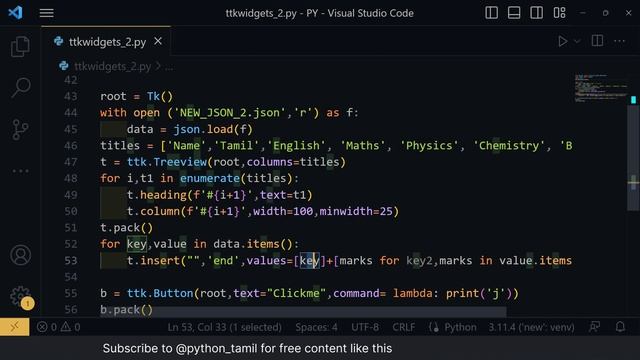Click 'root = Tk()' on line 43
Viewport: 640px width, 360px height.
[137, 96]
